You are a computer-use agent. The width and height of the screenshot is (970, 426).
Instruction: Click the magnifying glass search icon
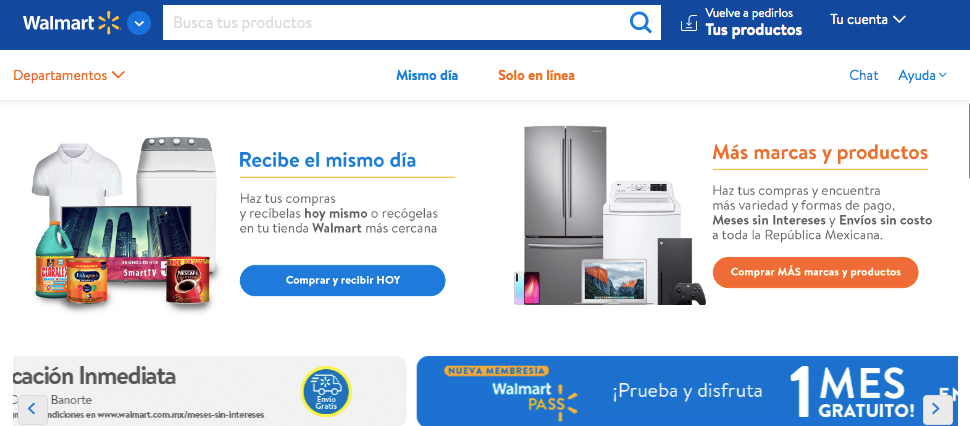(640, 23)
